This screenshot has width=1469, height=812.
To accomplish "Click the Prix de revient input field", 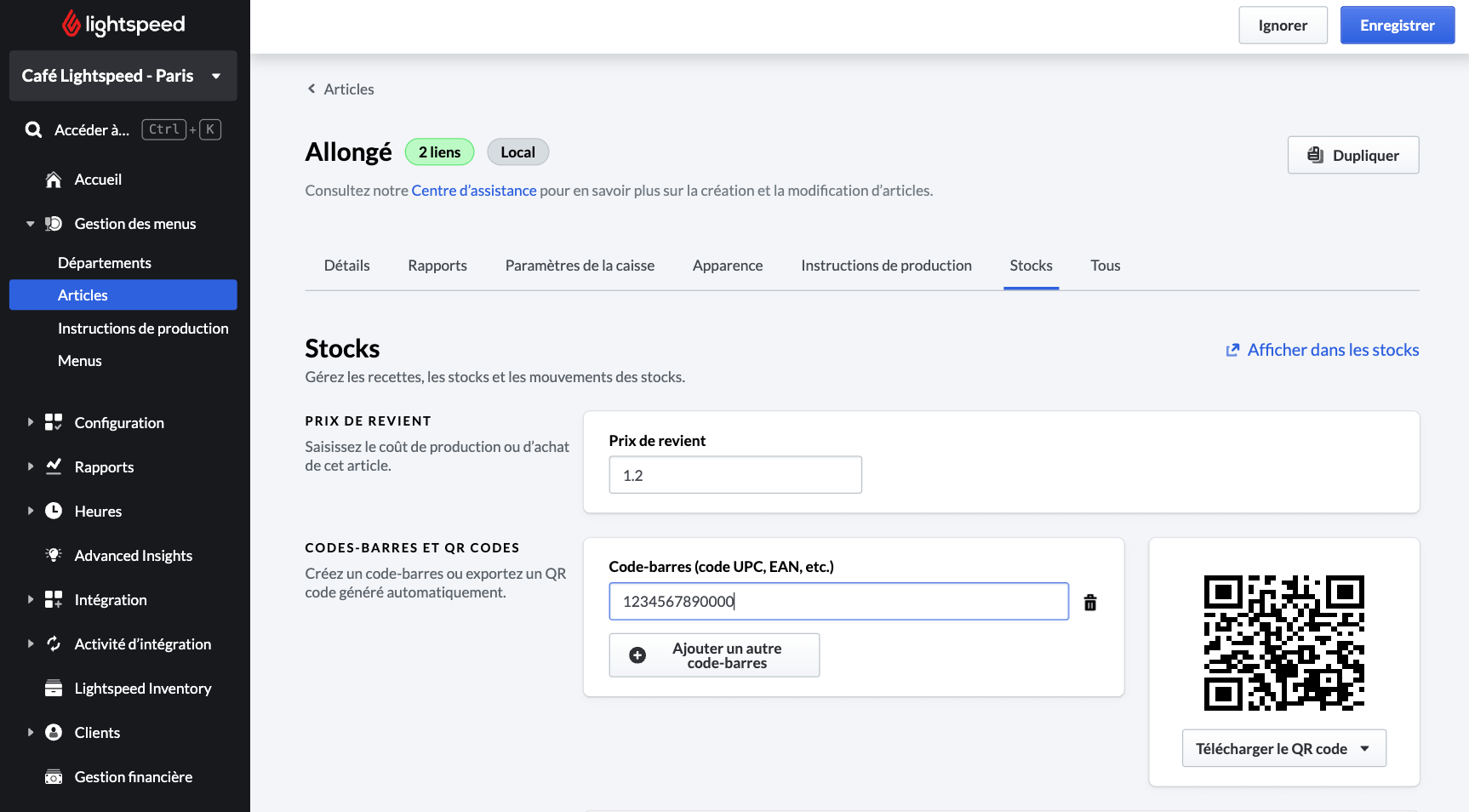I will point(735,475).
